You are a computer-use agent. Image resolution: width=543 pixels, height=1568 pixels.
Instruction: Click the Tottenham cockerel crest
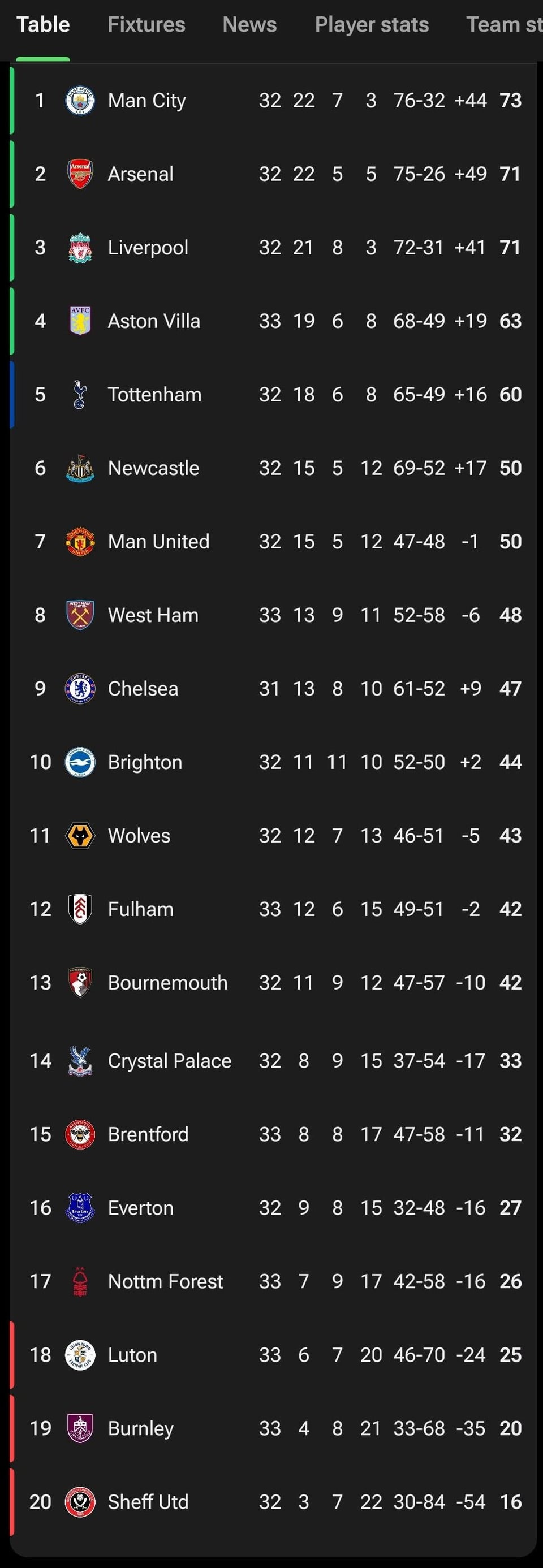tap(80, 395)
